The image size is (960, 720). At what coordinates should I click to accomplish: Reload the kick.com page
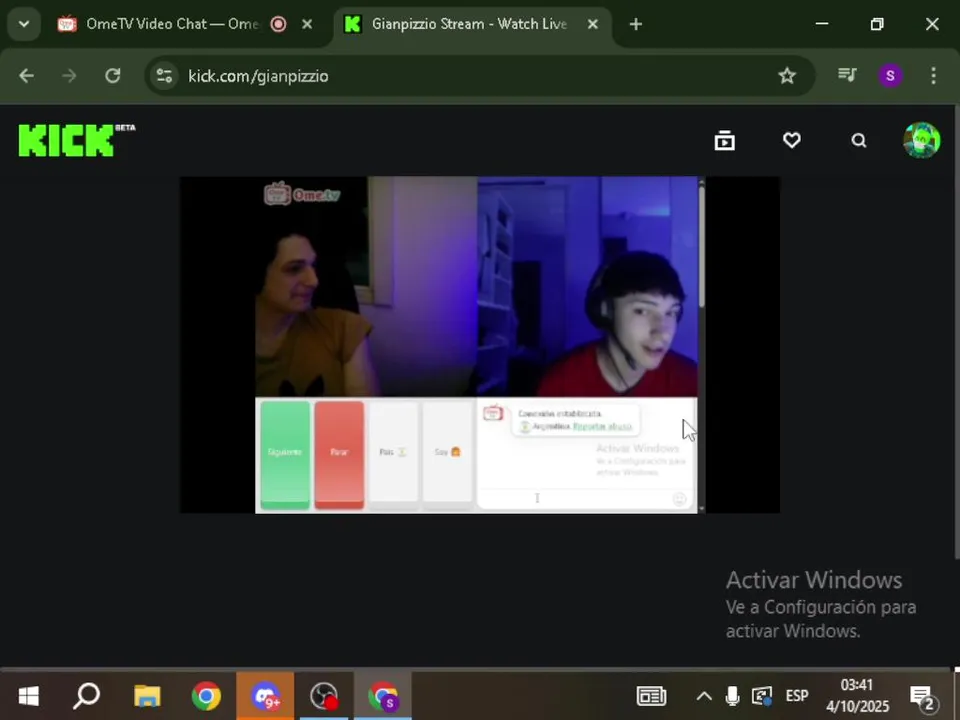point(113,76)
